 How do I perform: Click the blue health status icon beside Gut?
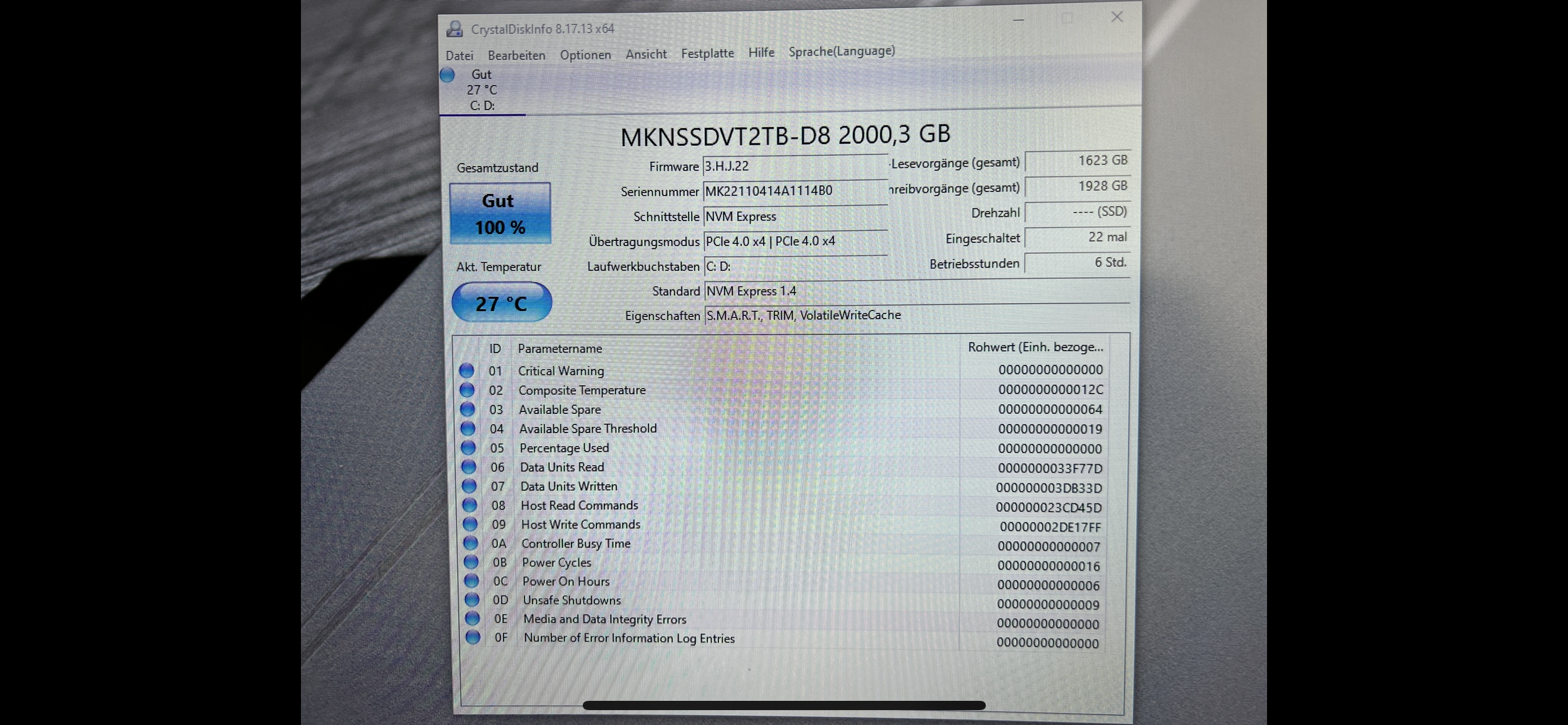(x=447, y=75)
